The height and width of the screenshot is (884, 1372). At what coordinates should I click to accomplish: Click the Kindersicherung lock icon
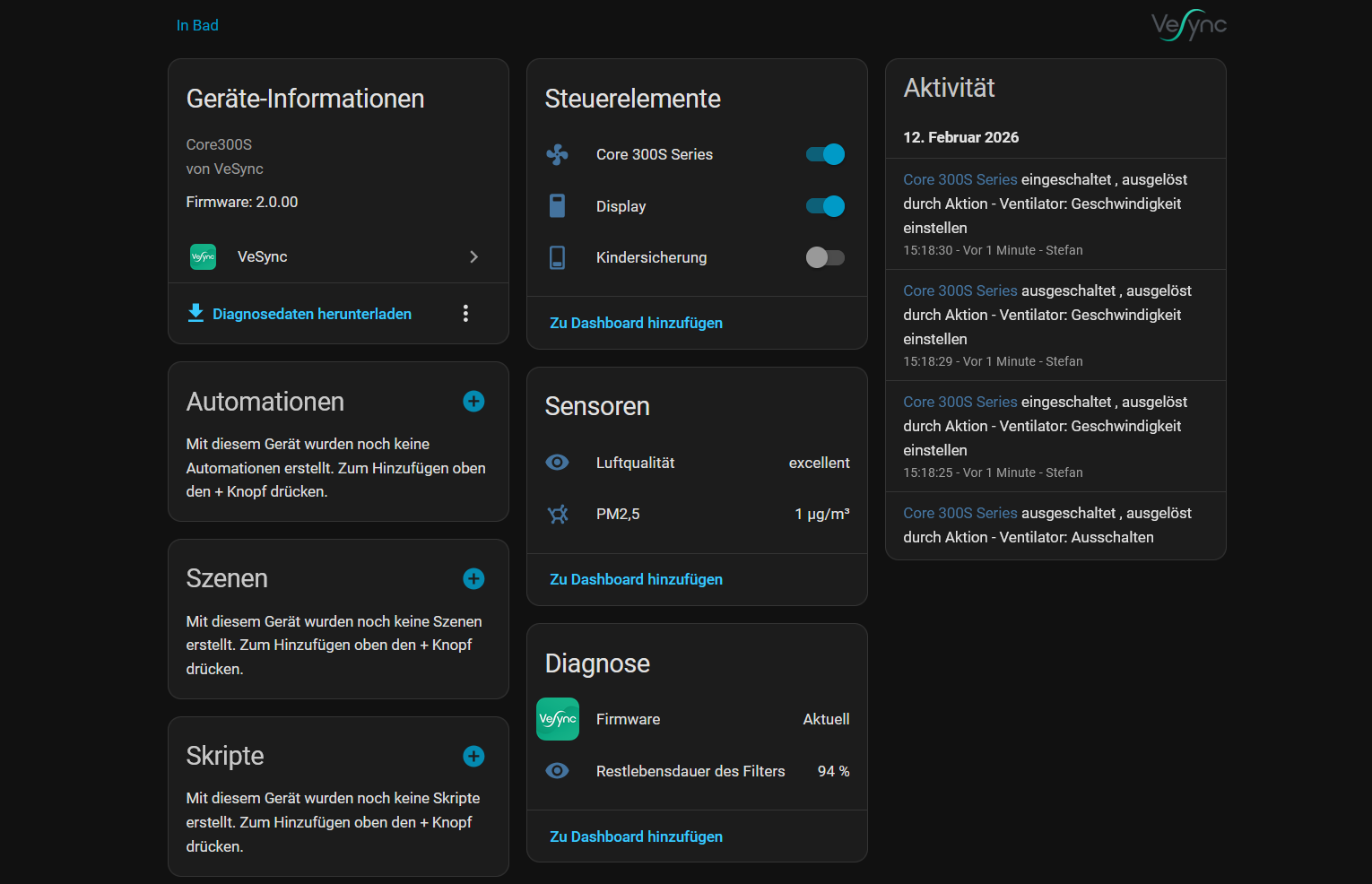(557, 258)
